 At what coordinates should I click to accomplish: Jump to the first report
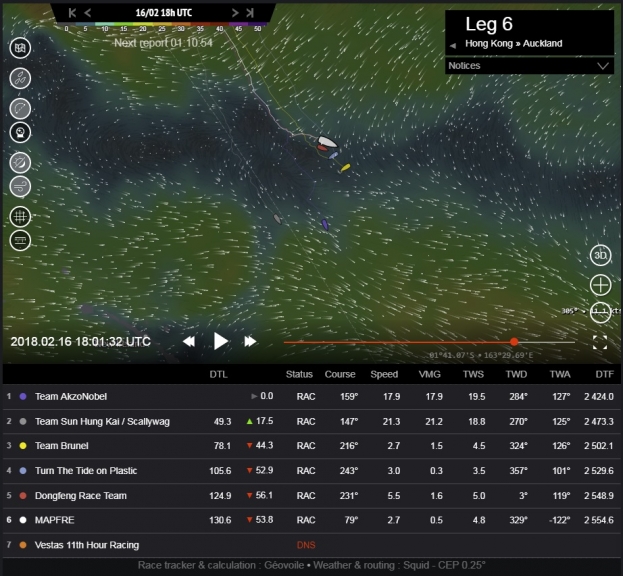click(72, 13)
